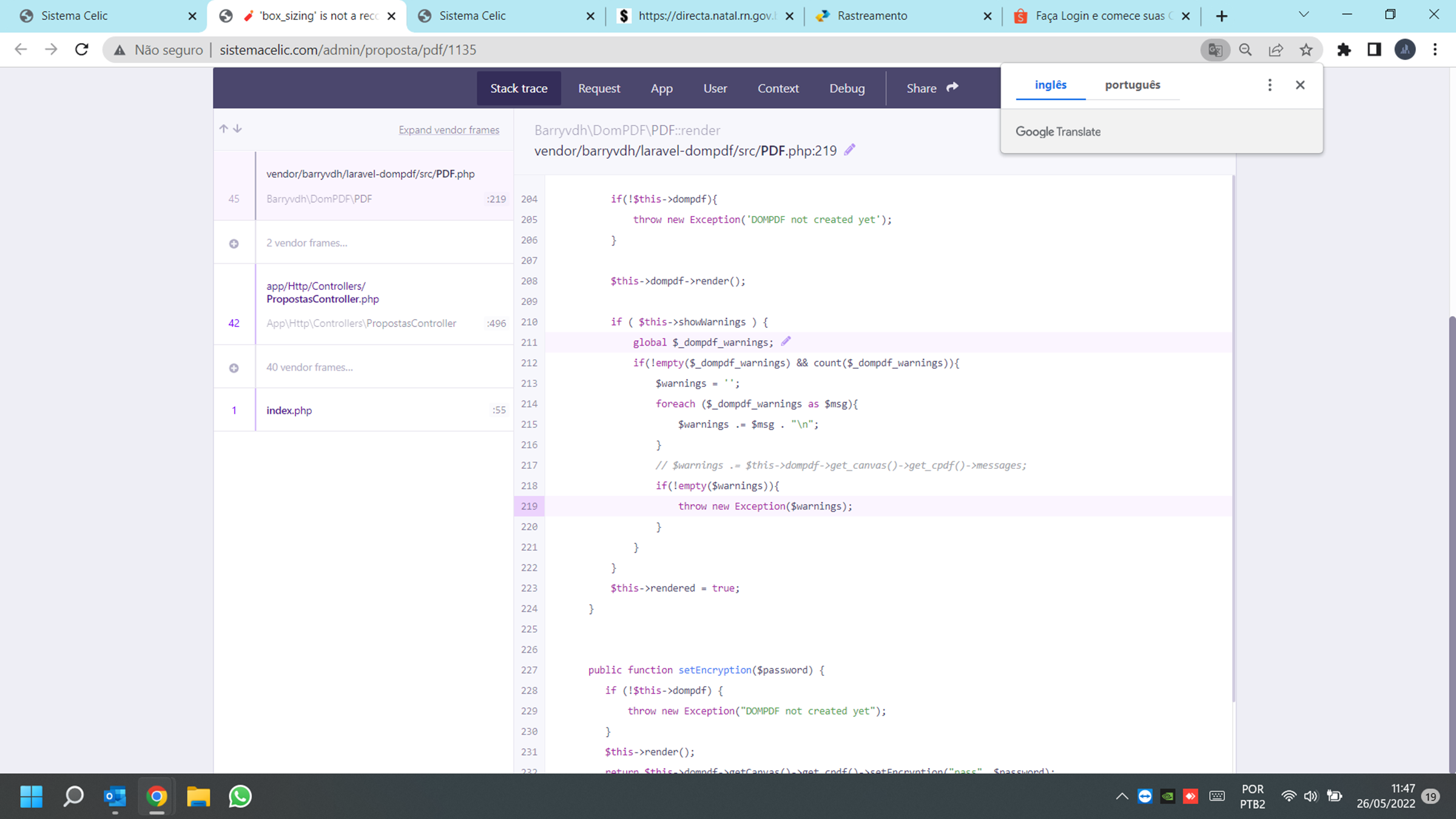Bookmark this page with the star icon

pyautogui.click(x=1306, y=50)
